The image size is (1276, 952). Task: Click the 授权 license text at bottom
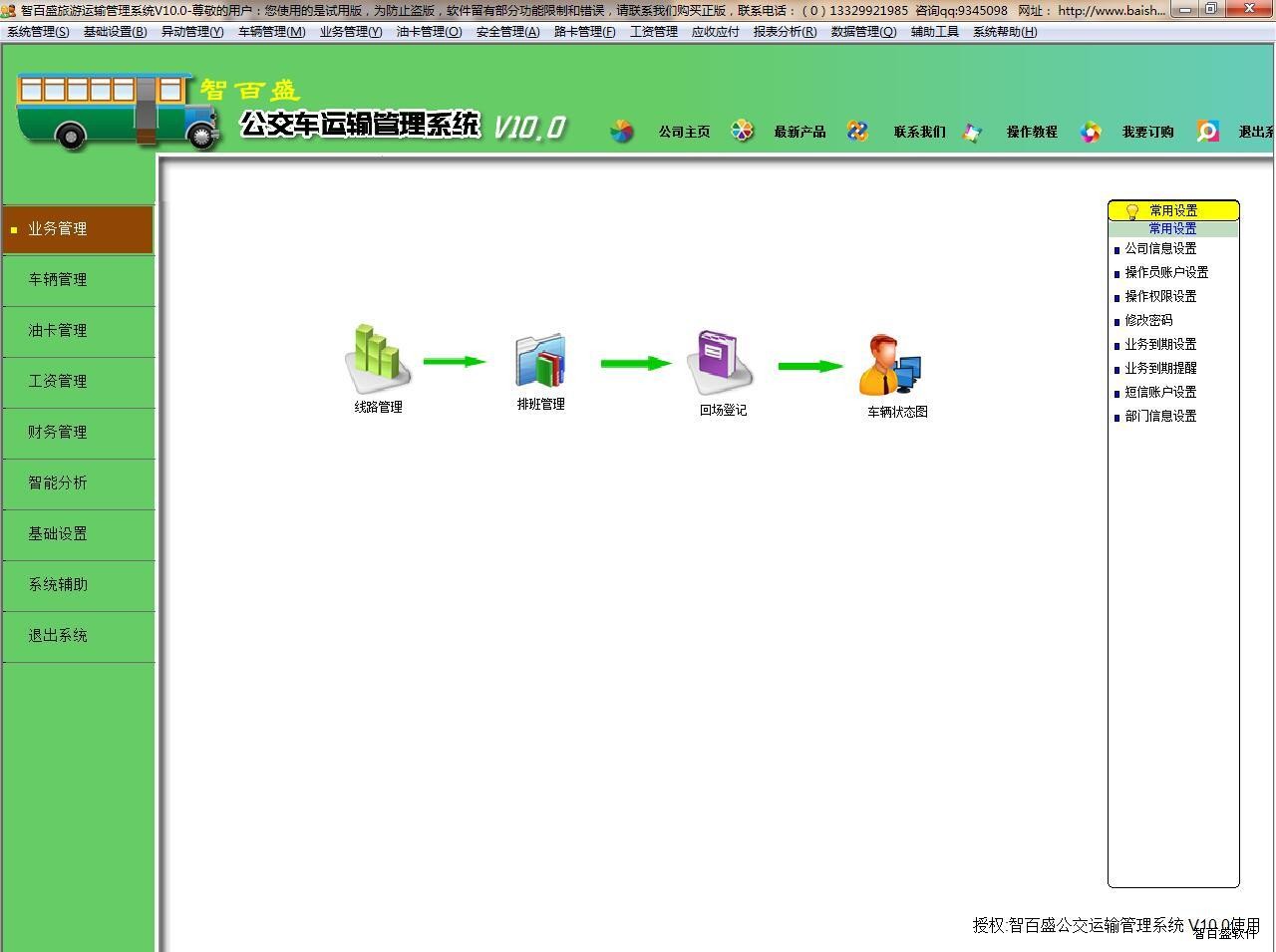[x=1116, y=925]
